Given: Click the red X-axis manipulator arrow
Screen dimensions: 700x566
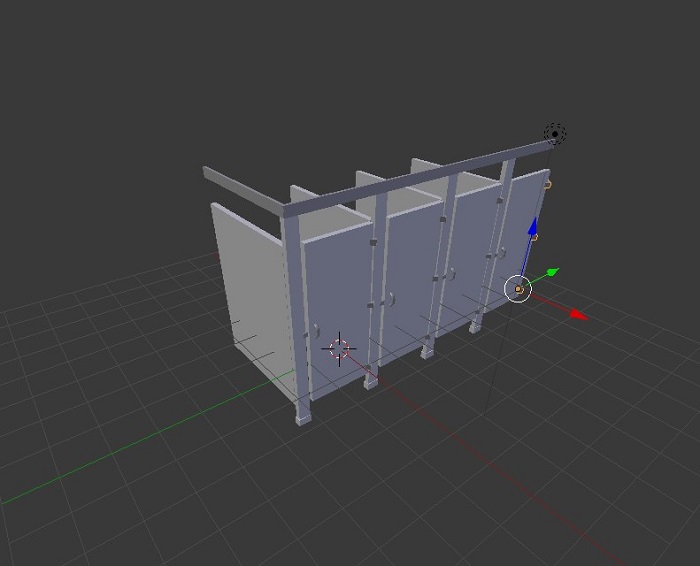Looking at the screenshot, I should pos(579,315).
